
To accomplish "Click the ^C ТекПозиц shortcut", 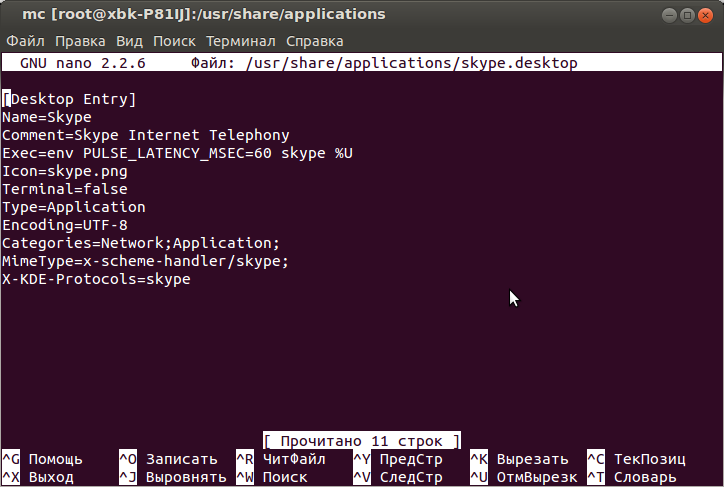I will 637,459.
